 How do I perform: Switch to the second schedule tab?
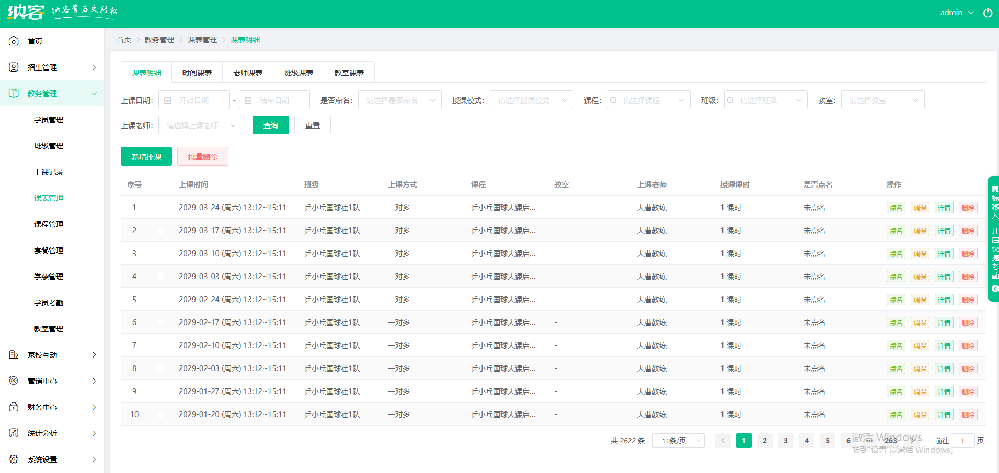(x=197, y=72)
